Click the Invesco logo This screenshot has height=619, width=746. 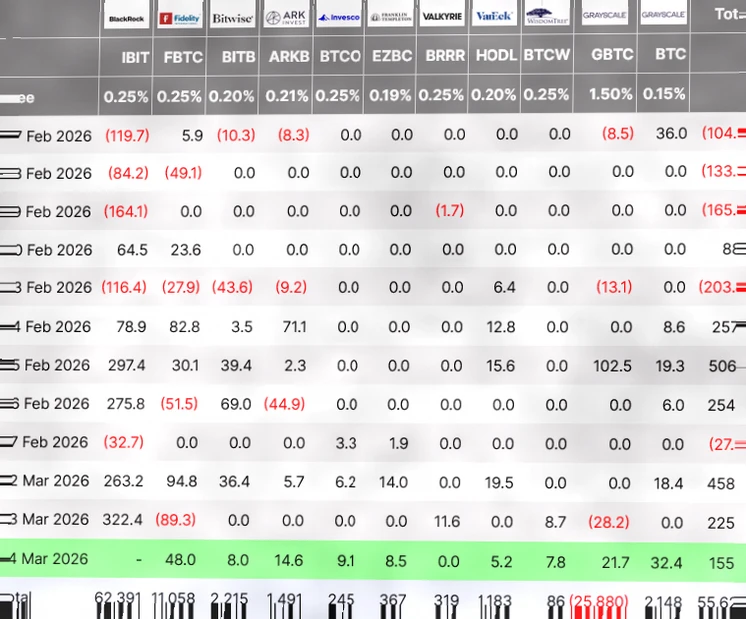339,16
